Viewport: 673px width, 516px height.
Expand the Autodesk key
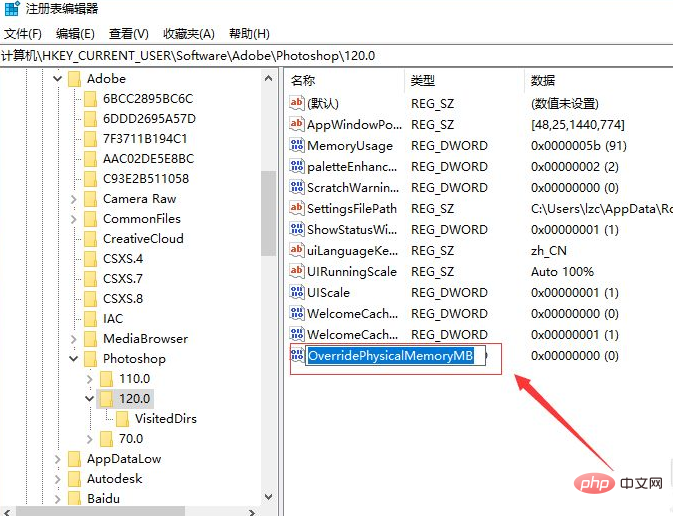click(58, 479)
